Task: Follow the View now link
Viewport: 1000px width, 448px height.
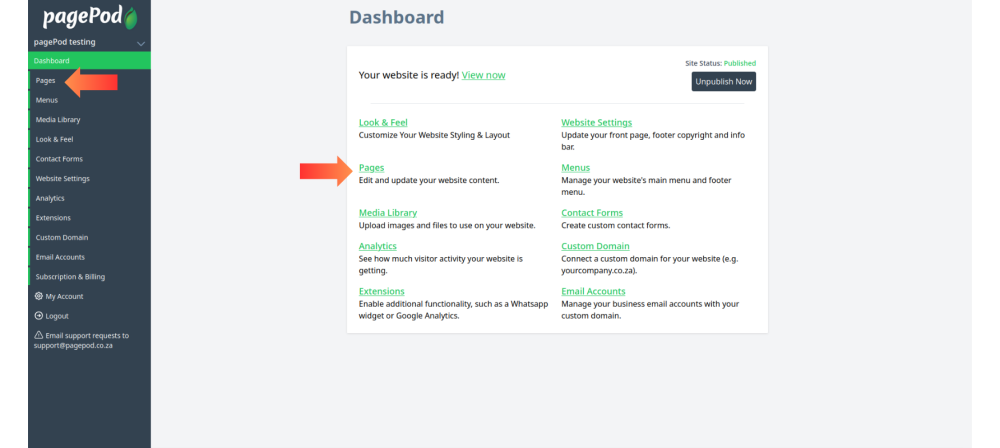Action: 483,75
